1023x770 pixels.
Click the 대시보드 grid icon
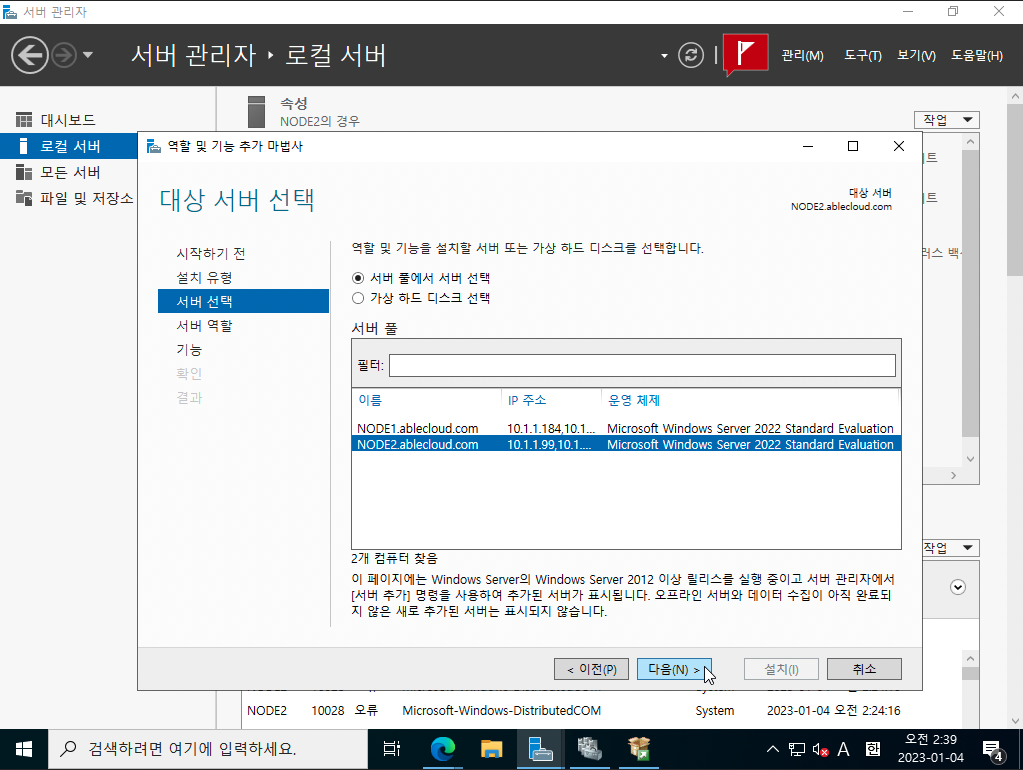click(x=24, y=120)
